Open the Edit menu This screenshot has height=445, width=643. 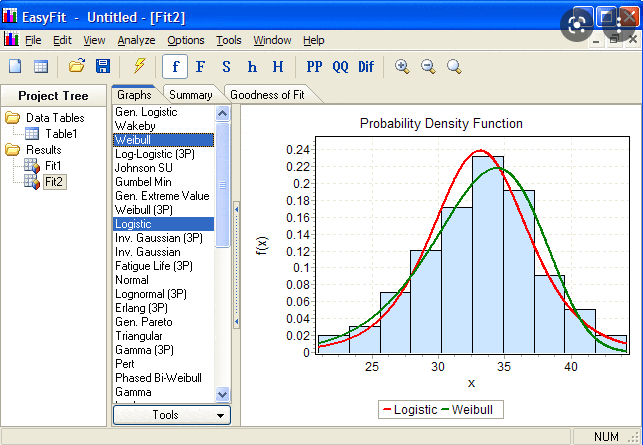tap(62, 40)
